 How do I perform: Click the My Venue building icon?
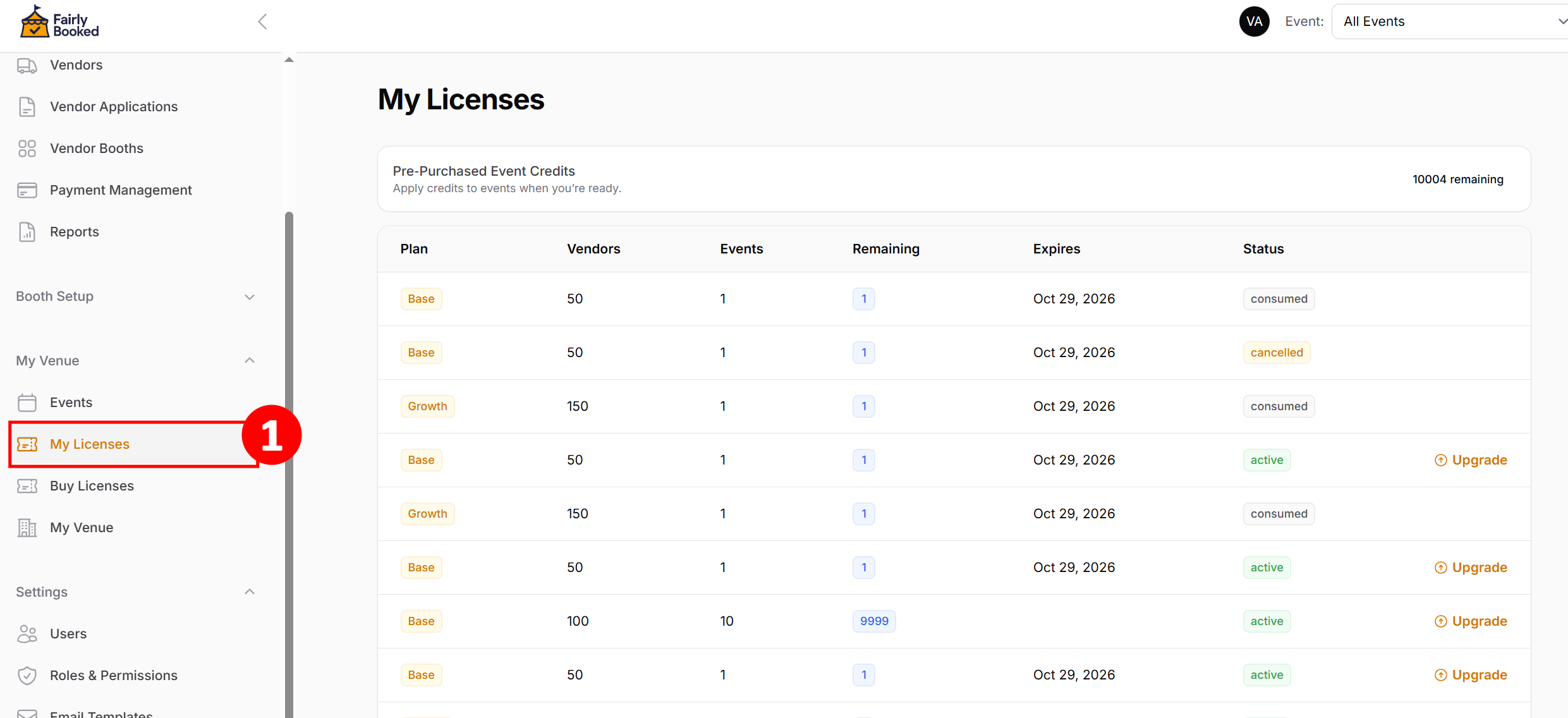tap(27, 528)
